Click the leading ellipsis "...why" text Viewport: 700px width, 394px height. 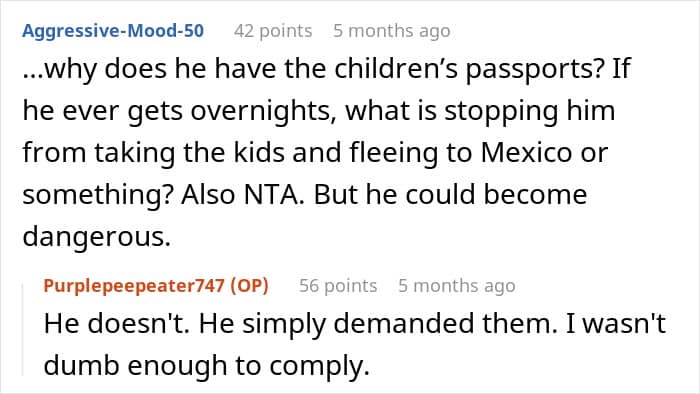[x=59, y=69]
